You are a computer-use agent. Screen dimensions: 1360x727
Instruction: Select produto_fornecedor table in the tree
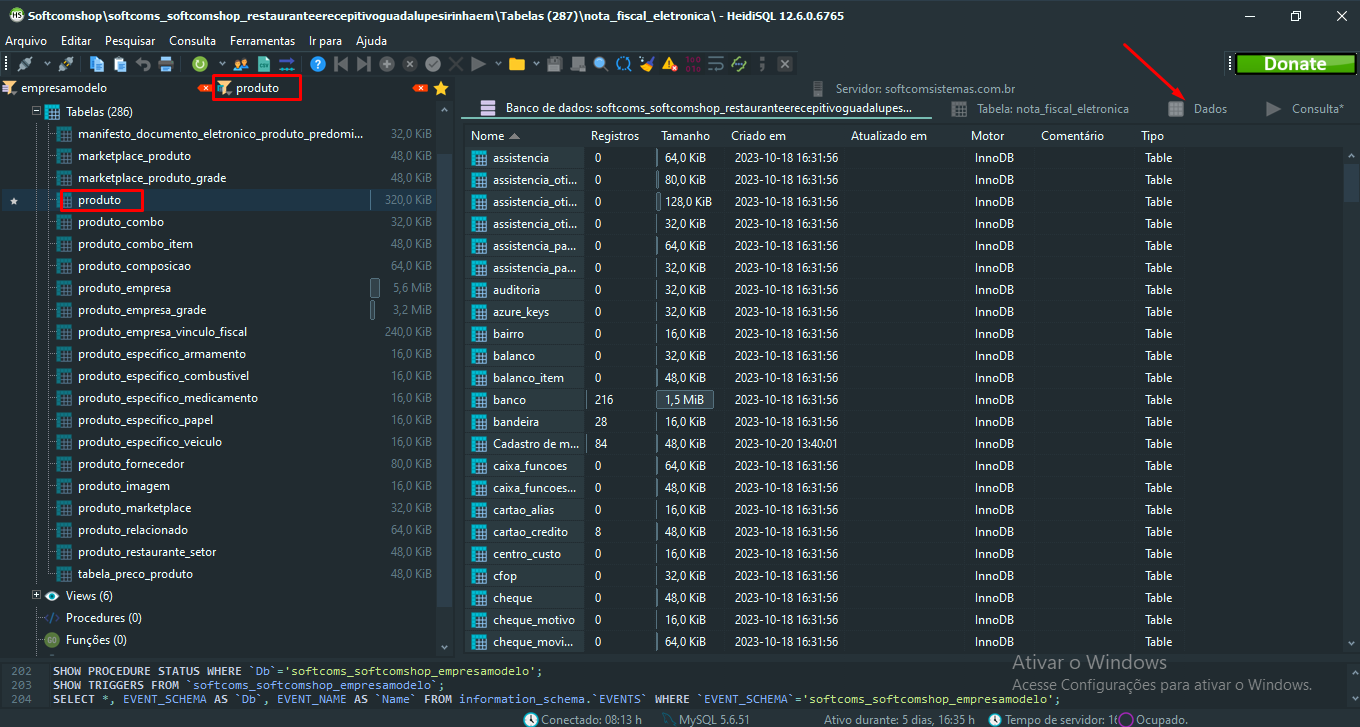point(131,464)
